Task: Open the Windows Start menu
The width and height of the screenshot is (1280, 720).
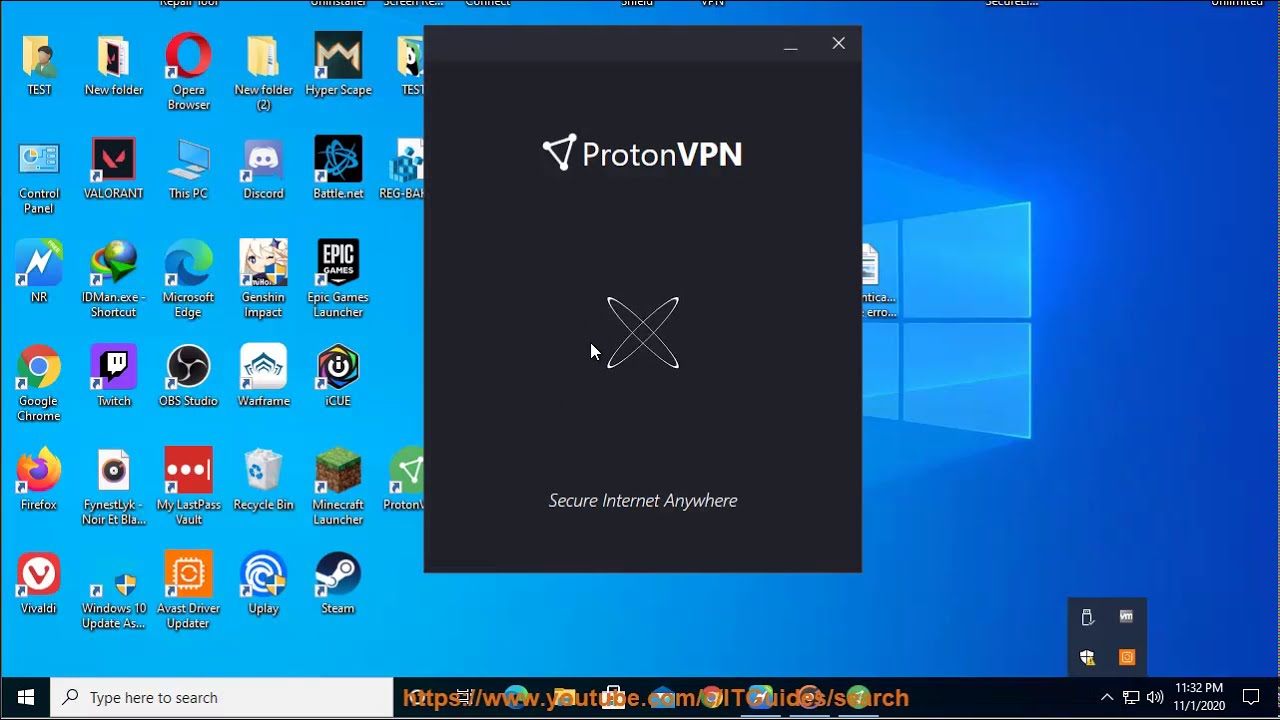Action: point(25,698)
